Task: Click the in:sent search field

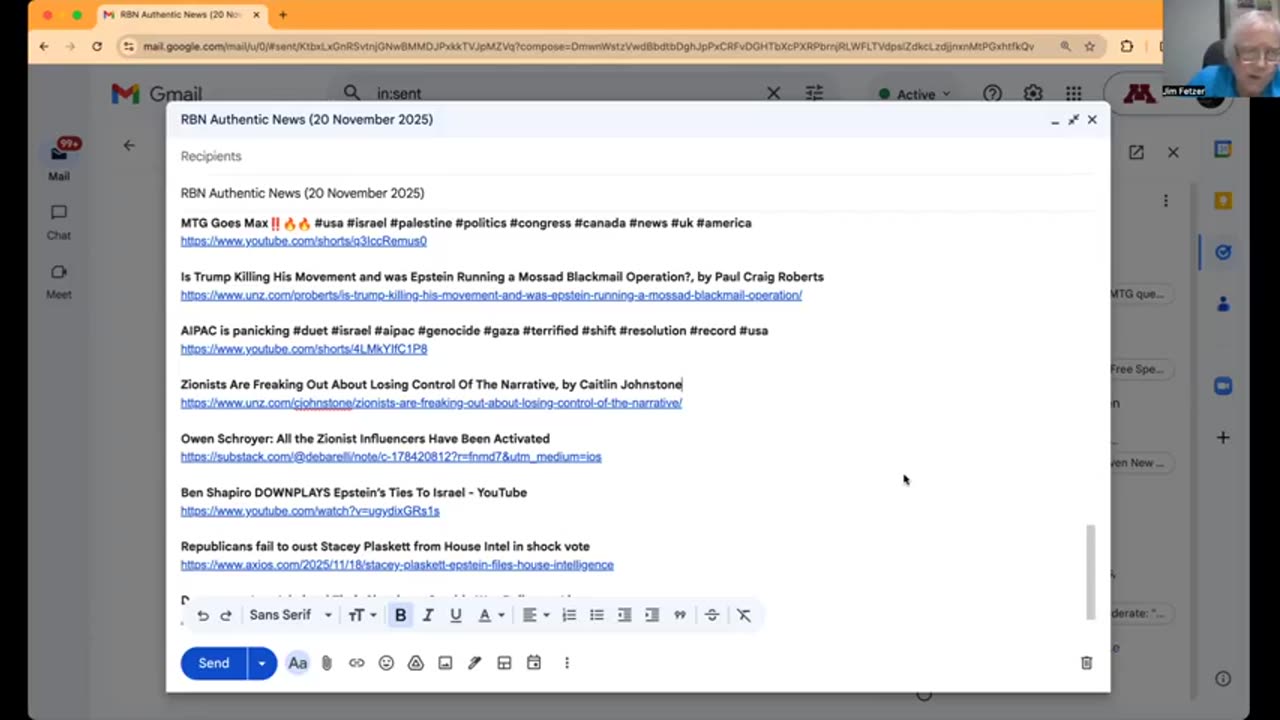Action: (x=560, y=93)
